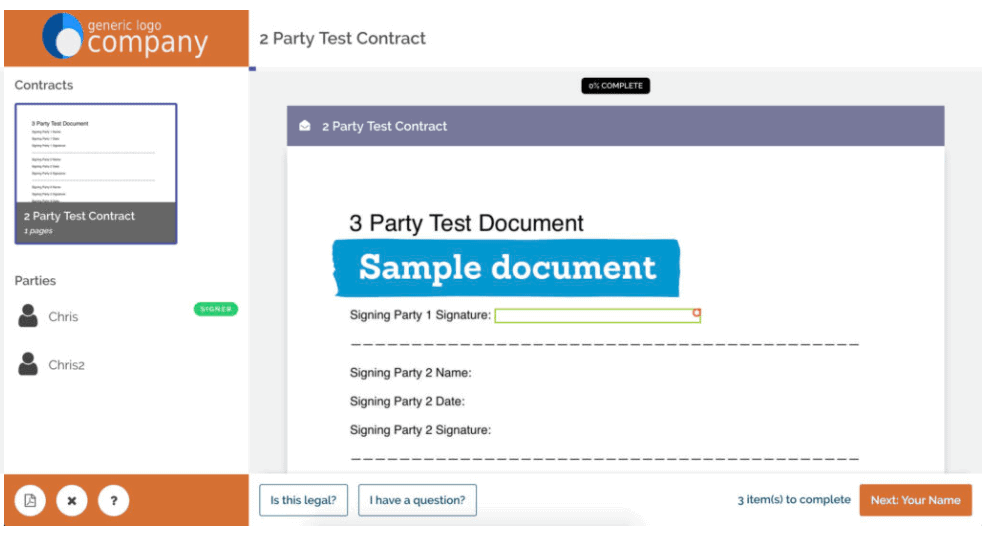The width and height of the screenshot is (988, 538).
Task: Click the Signing Party 1 Signature field
Action: tap(597, 316)
